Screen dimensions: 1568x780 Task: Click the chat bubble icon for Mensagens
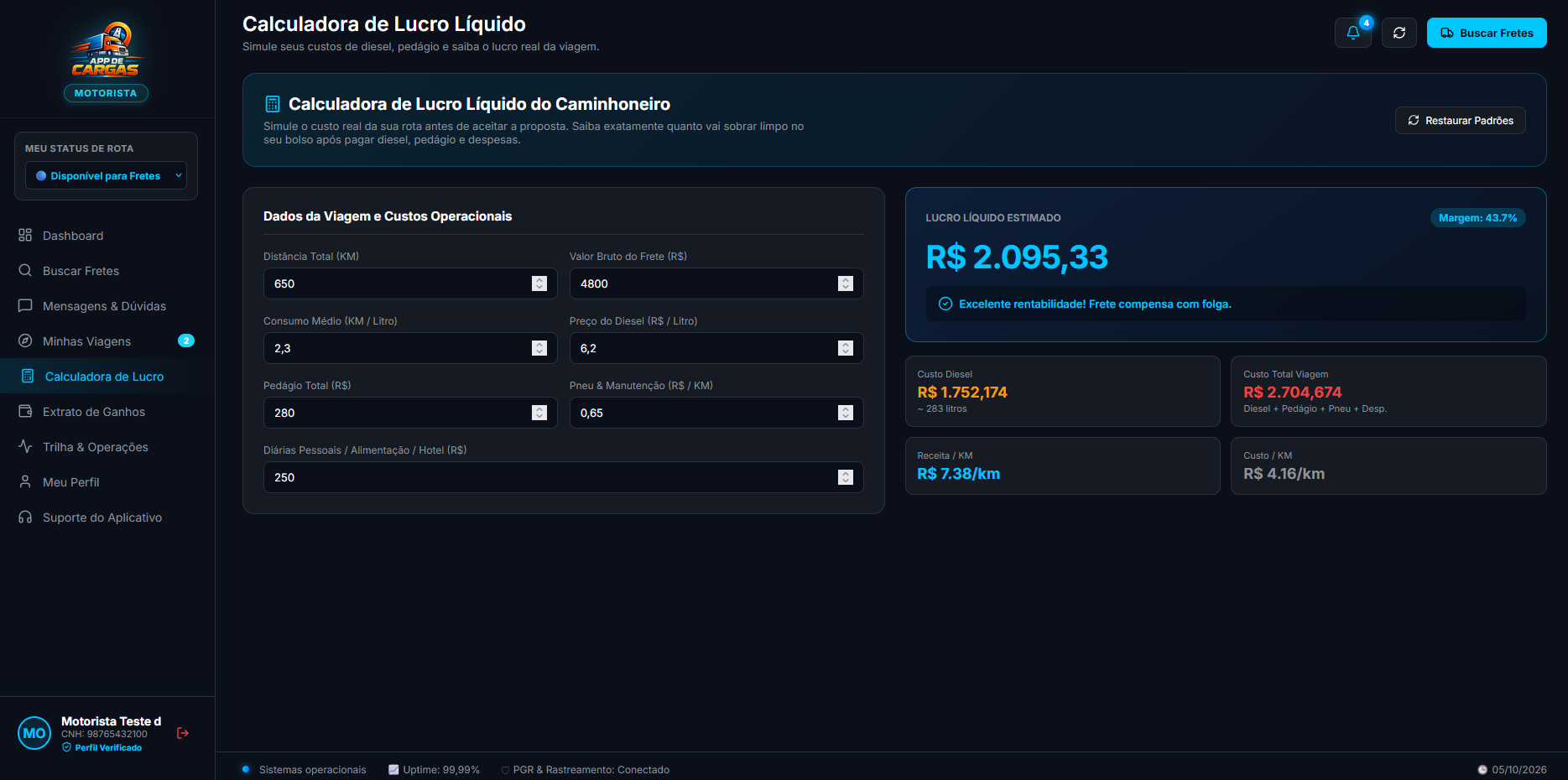pyautogui.click(x=25, y=305)
